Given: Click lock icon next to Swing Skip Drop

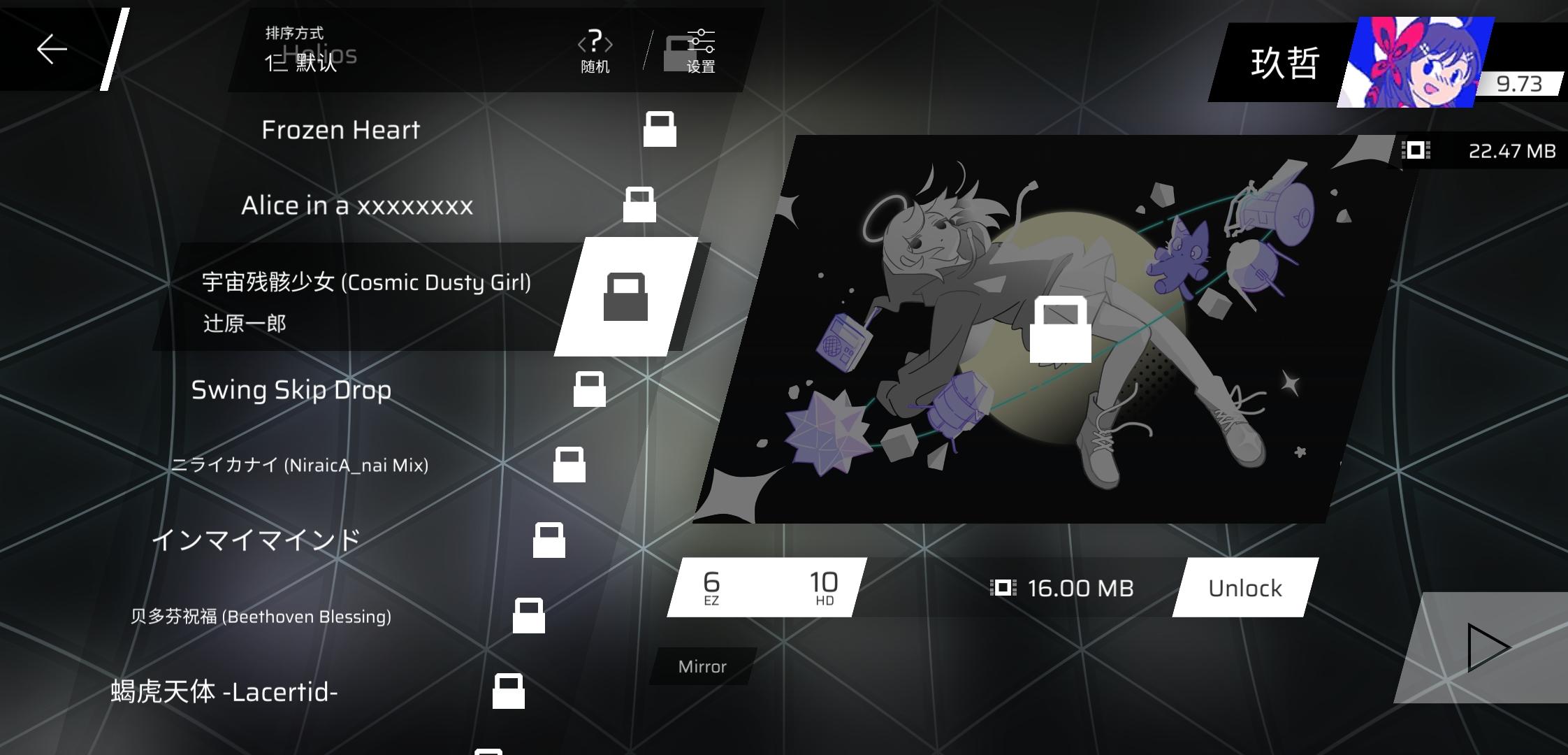Looking at the screenshot, I should click(589, 389).
